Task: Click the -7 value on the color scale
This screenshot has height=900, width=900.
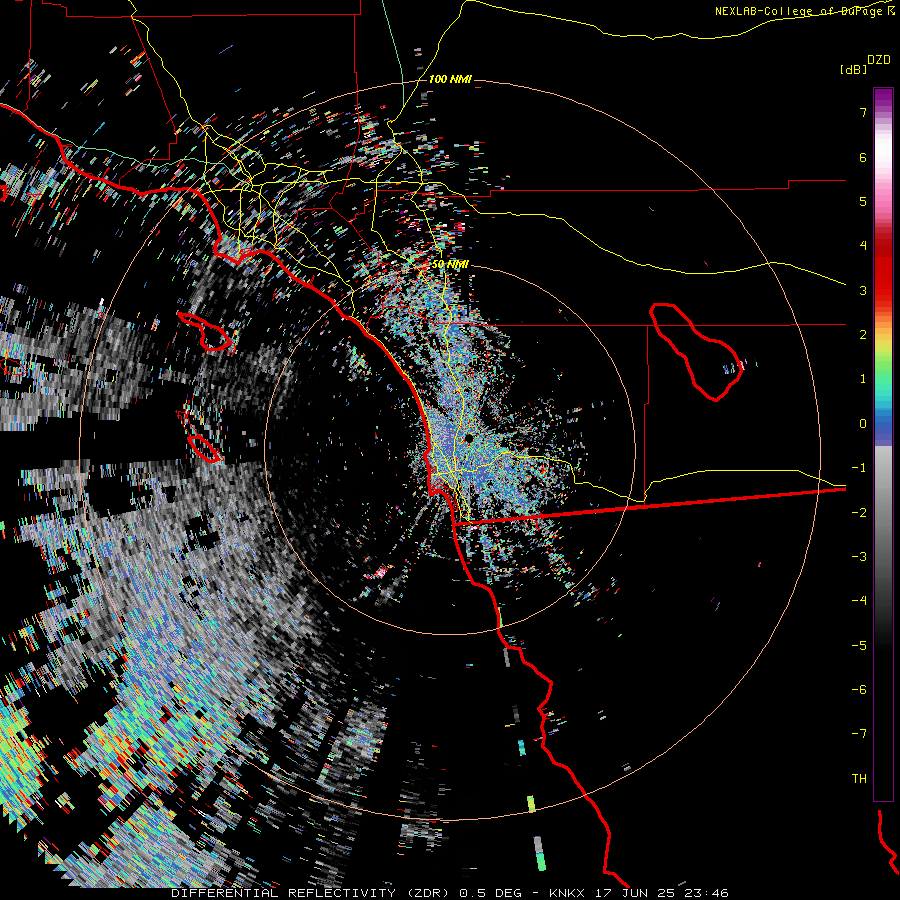Action: (x=859, y=734)
